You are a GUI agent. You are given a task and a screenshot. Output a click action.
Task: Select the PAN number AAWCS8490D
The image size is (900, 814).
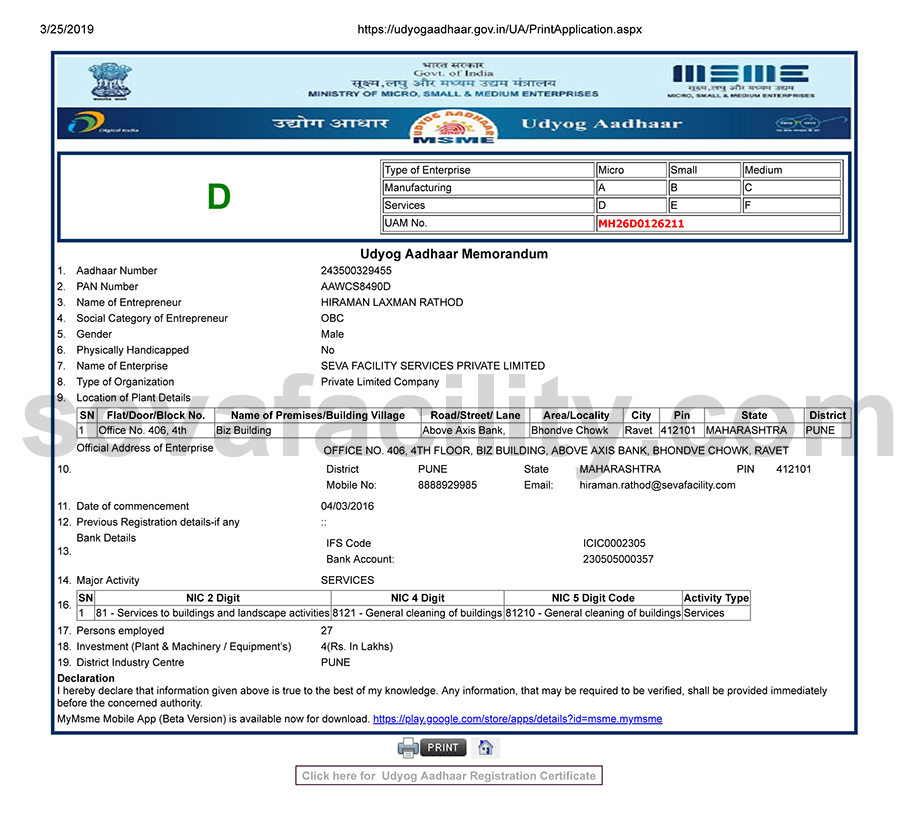coord(355,286)
